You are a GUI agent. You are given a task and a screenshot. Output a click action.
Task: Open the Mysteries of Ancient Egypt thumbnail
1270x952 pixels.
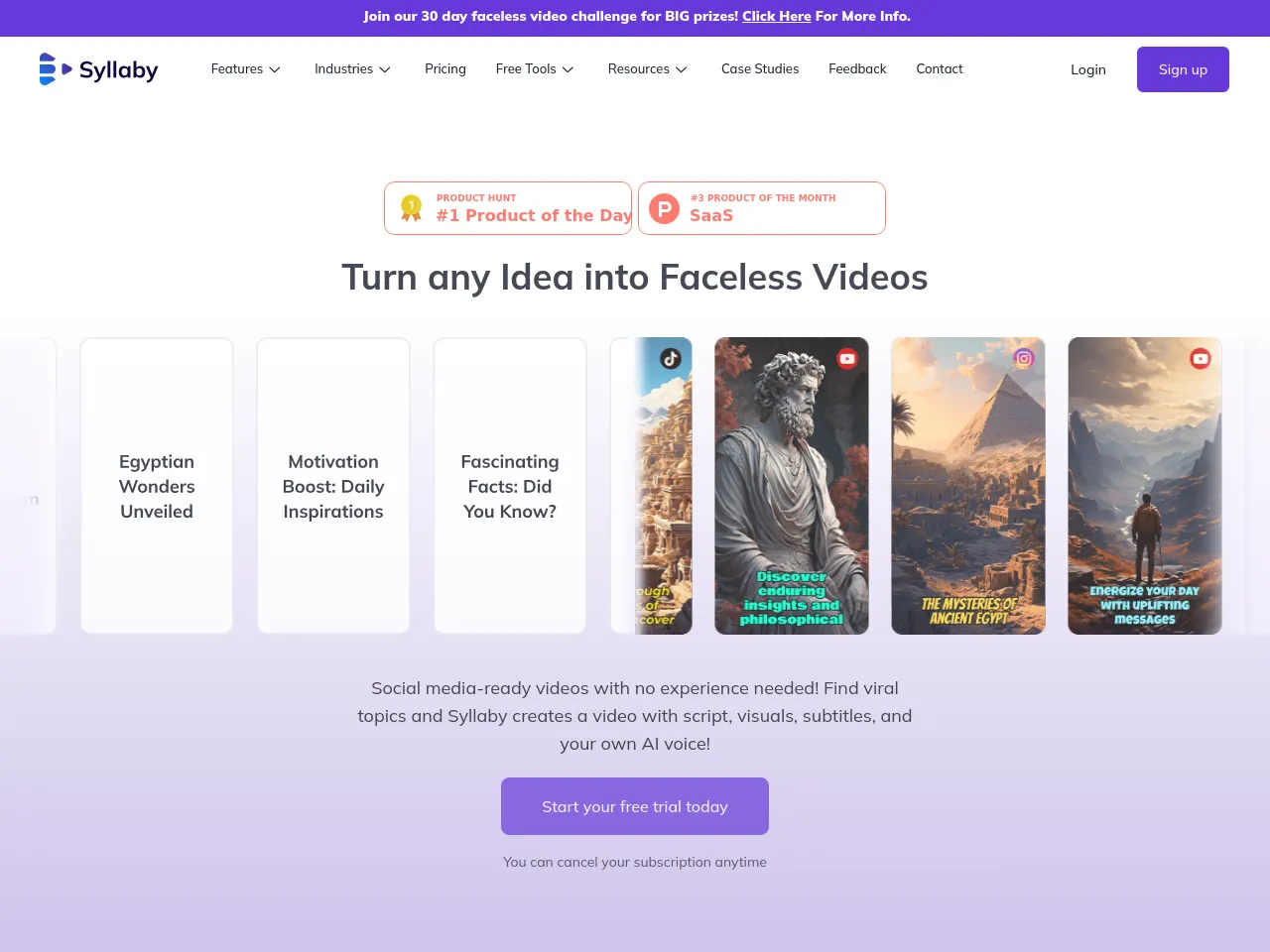pyautogui.click(x=968, y=486)
